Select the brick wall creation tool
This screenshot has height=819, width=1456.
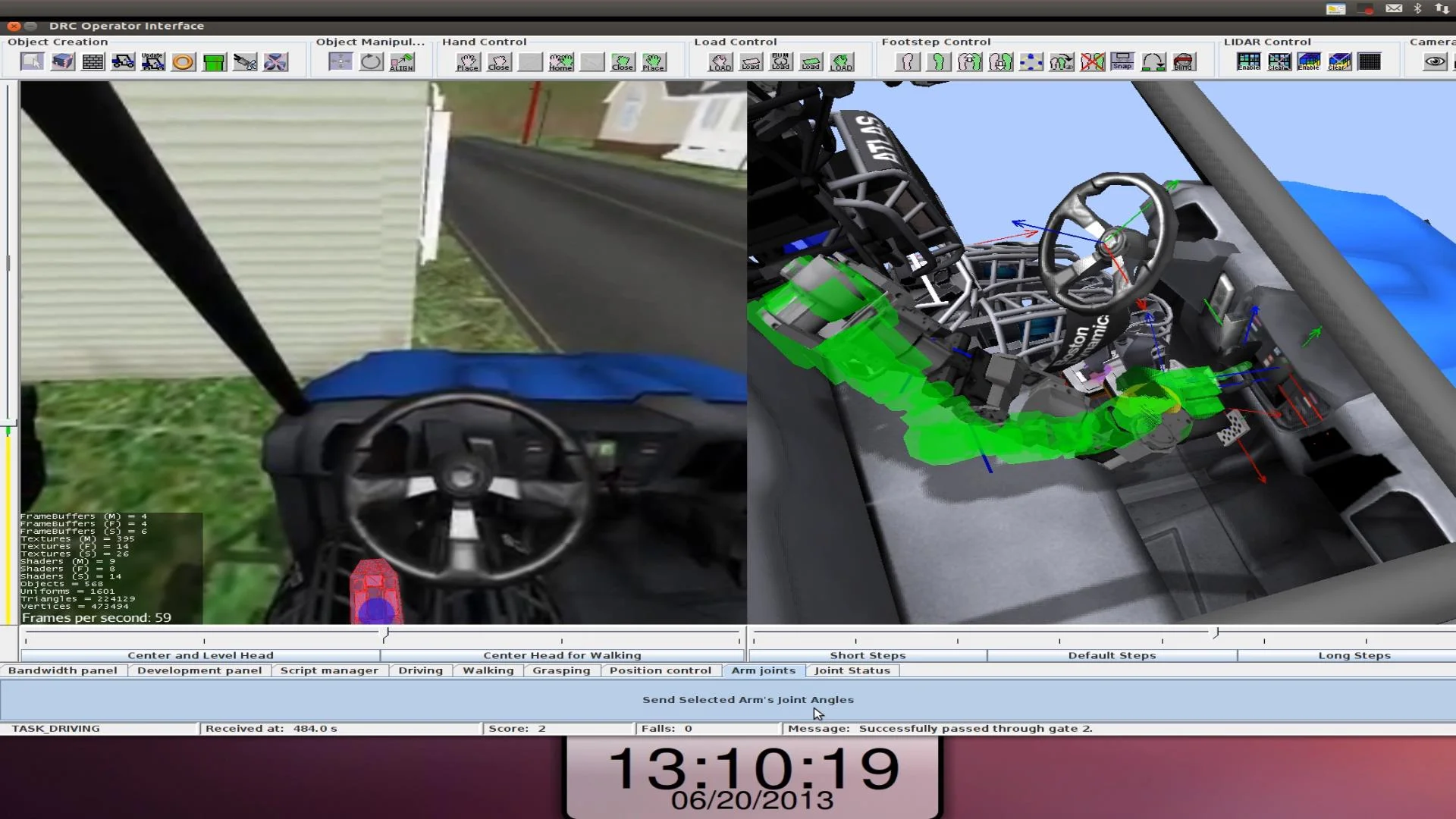click(x=92, y=61)
